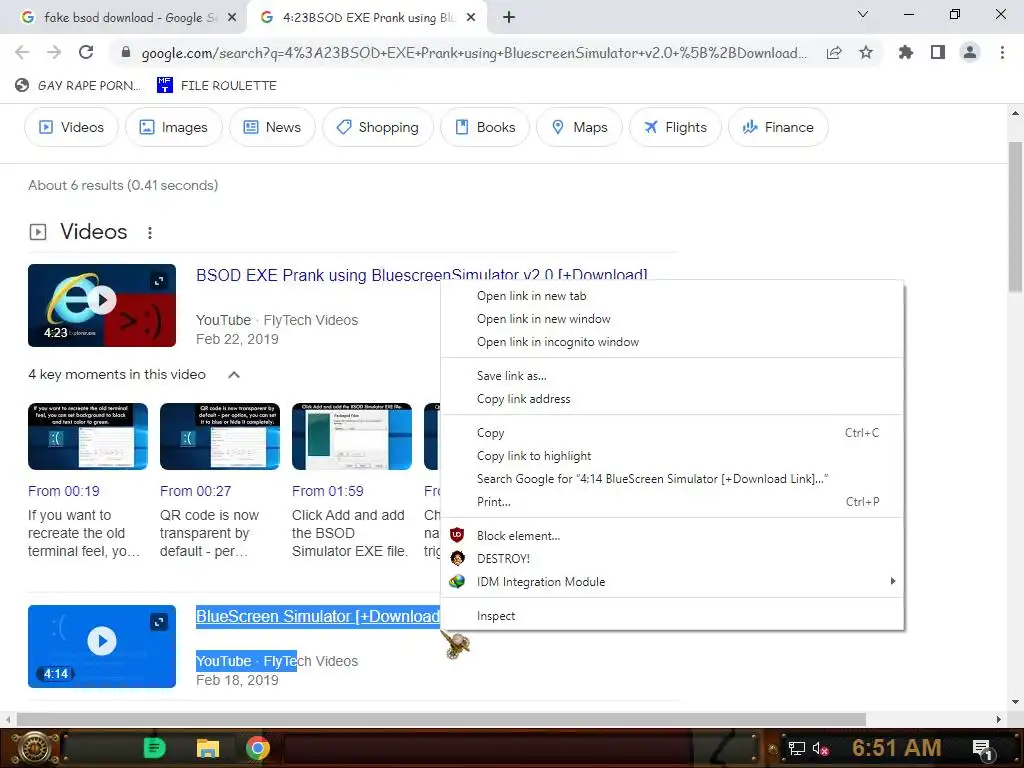Go back using the browser back arrow

click(x=22, y=52)
